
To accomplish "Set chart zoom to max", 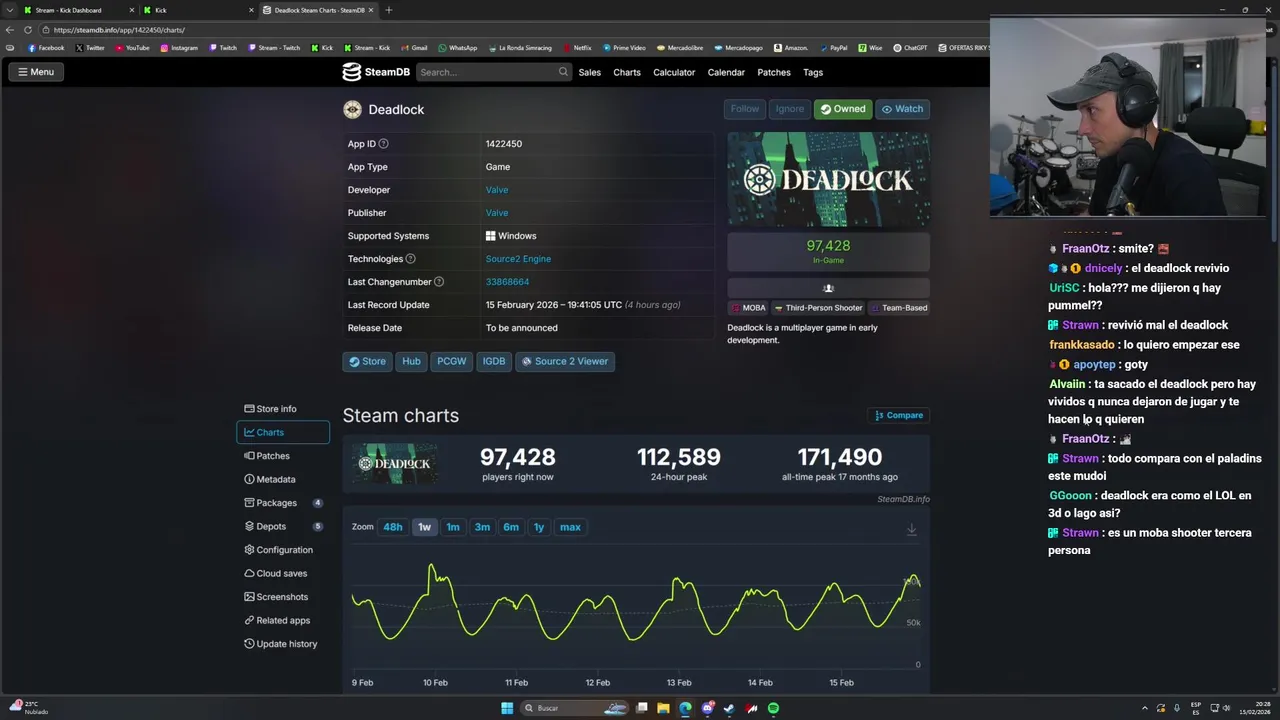I will click(x=570, y=527).
